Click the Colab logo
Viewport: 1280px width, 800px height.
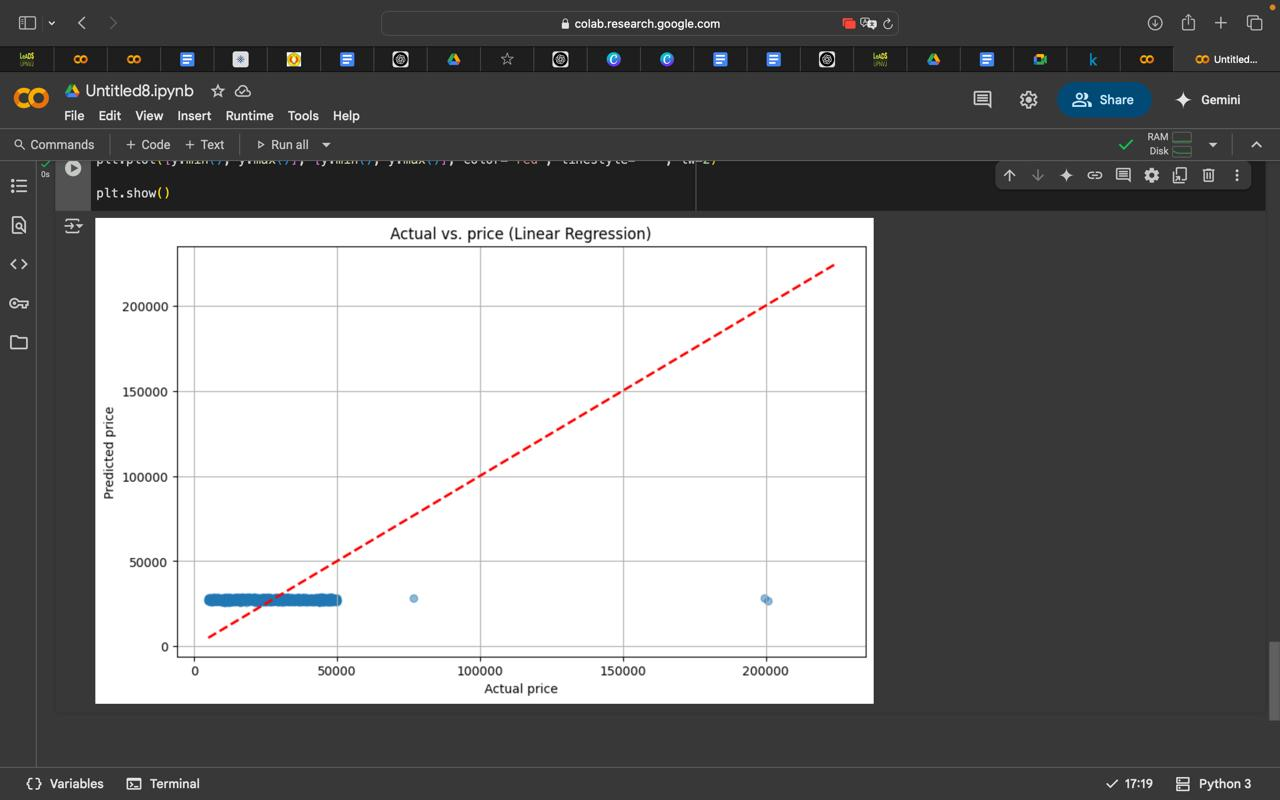point(31,99)
